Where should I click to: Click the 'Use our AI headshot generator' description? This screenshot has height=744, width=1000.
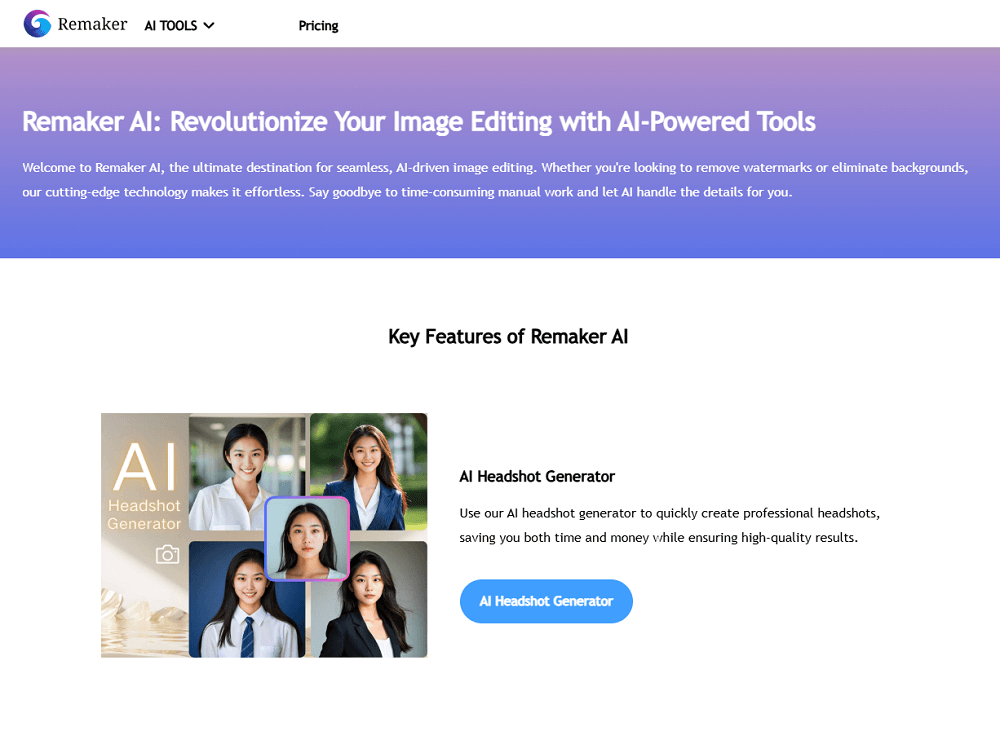[x=670, y=525]
